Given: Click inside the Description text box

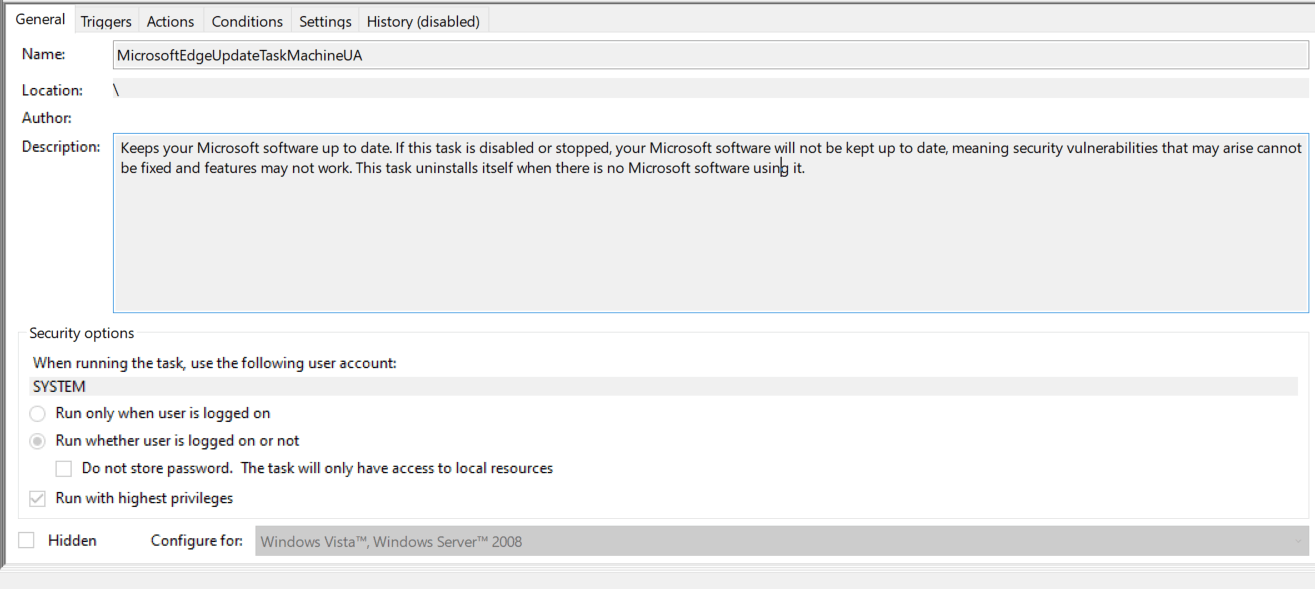Looking at the screenshot, I should 711,222.
